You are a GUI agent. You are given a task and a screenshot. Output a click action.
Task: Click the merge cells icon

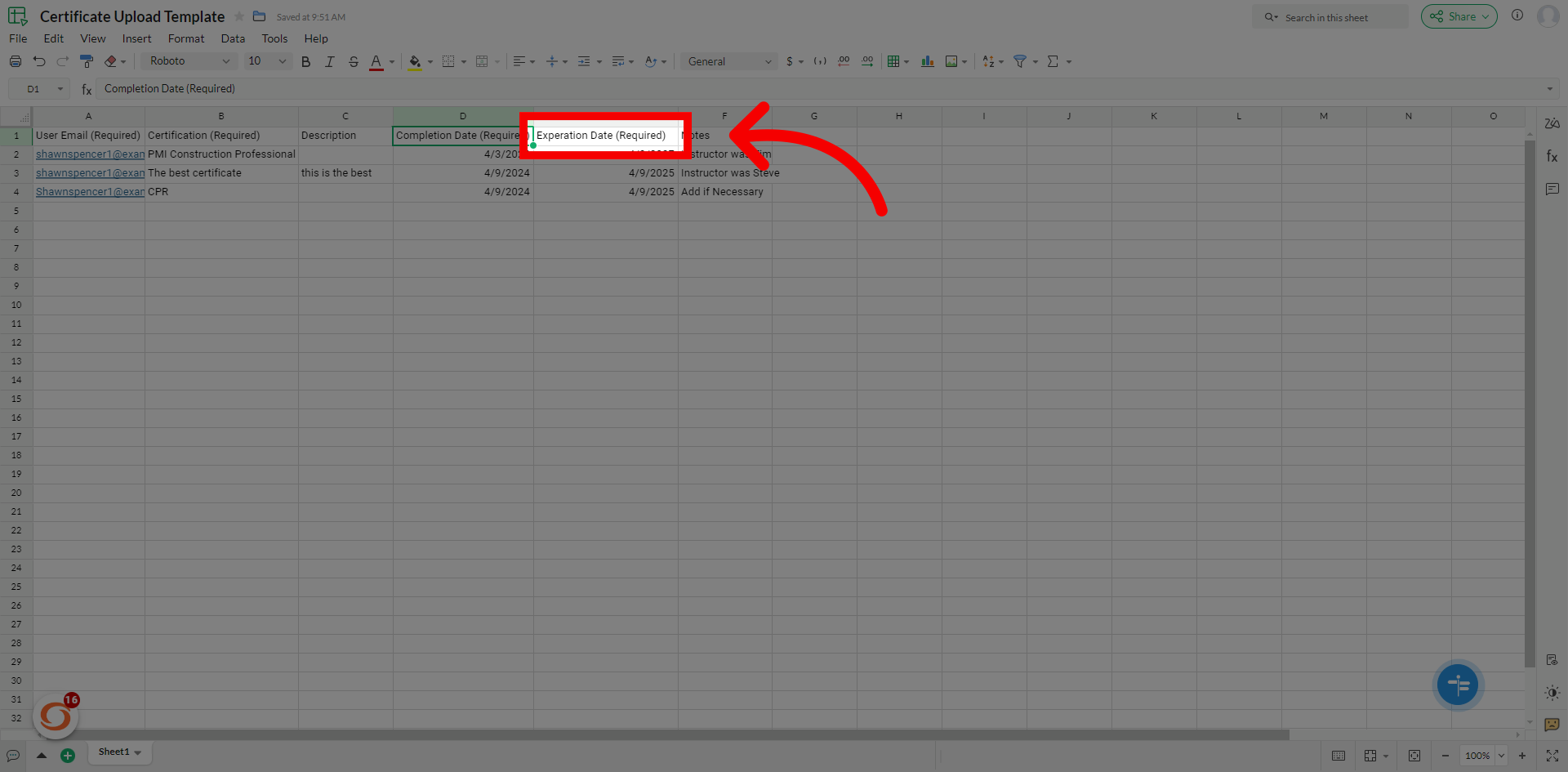click(482, 61)
